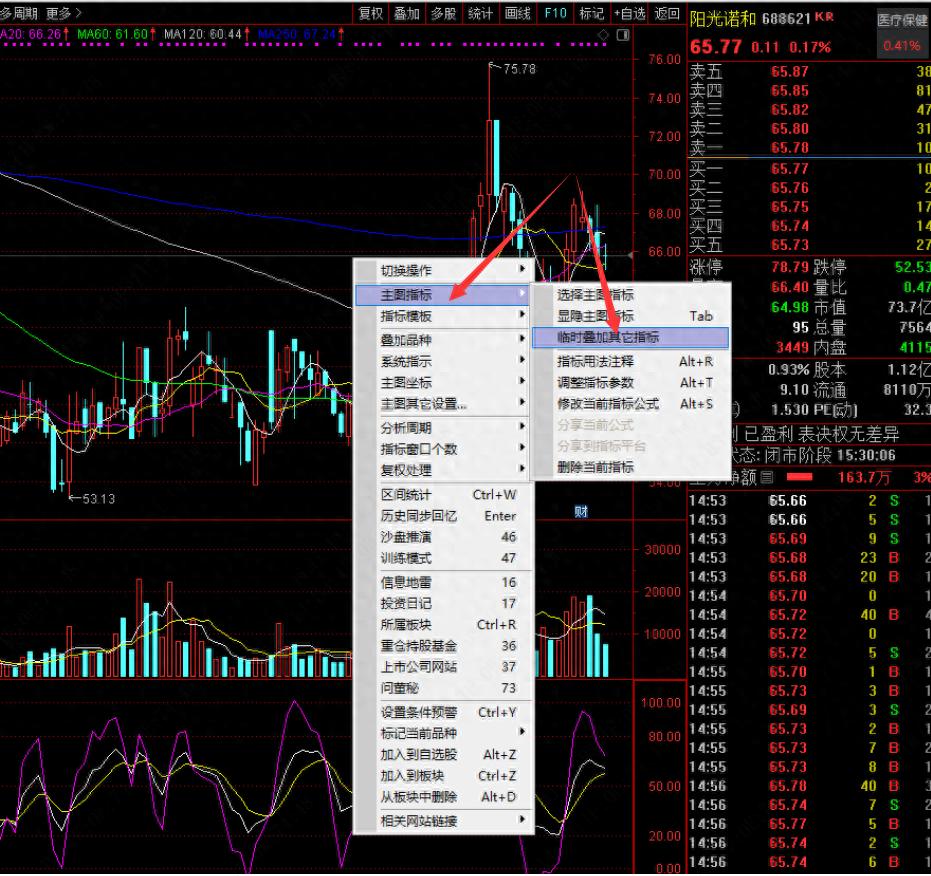
Task: Click the F10 company info button
Action: point(554,13)
